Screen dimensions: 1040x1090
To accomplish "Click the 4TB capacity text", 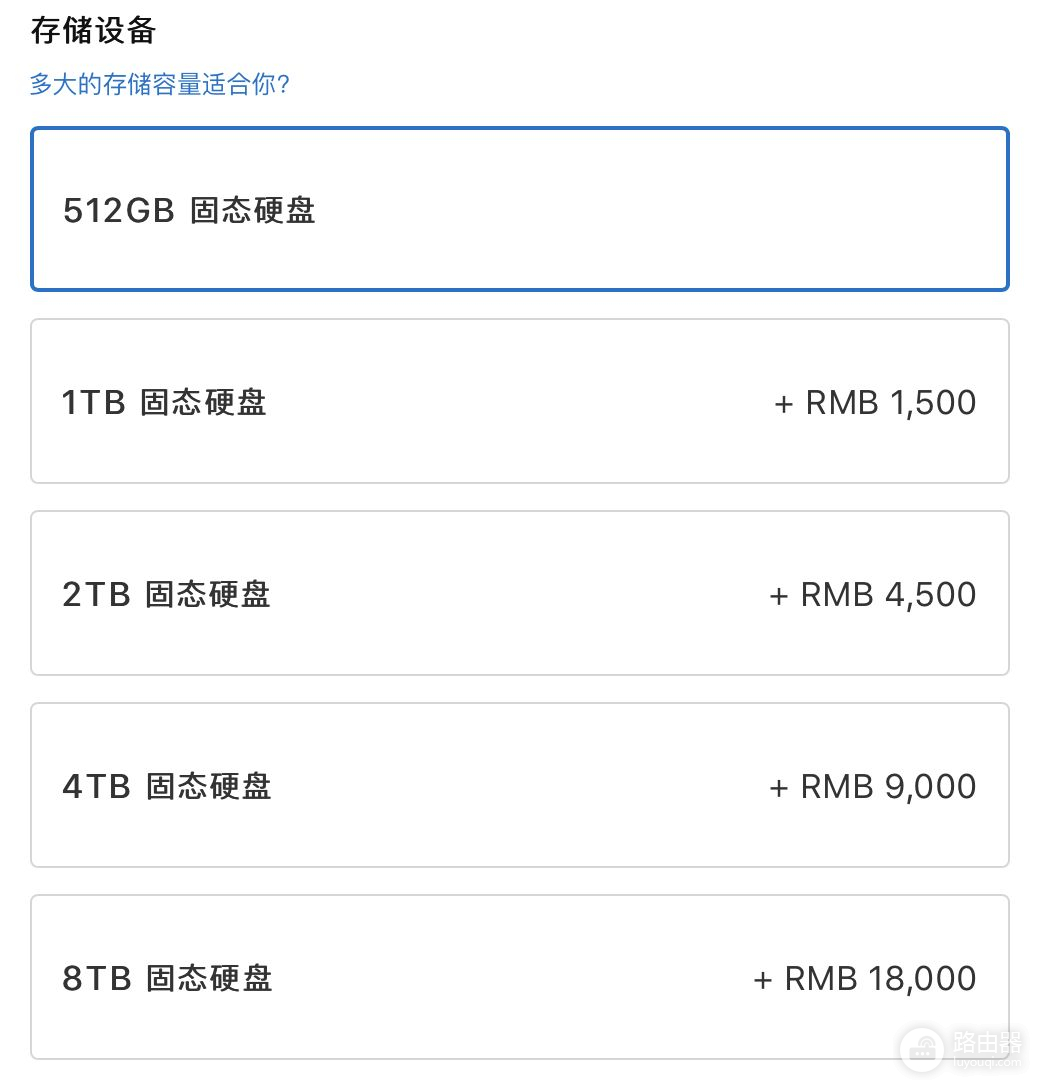I will [x=96, y=787].
